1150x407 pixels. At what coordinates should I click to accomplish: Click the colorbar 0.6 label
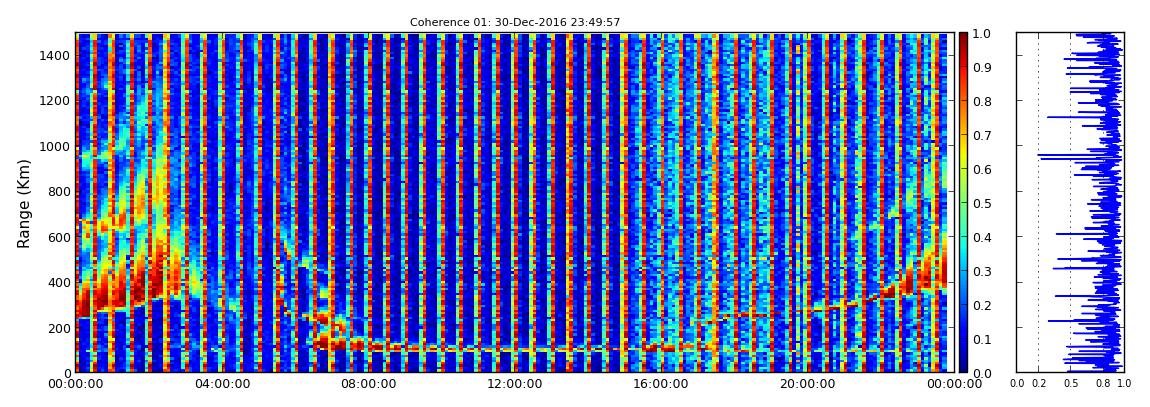984,169
